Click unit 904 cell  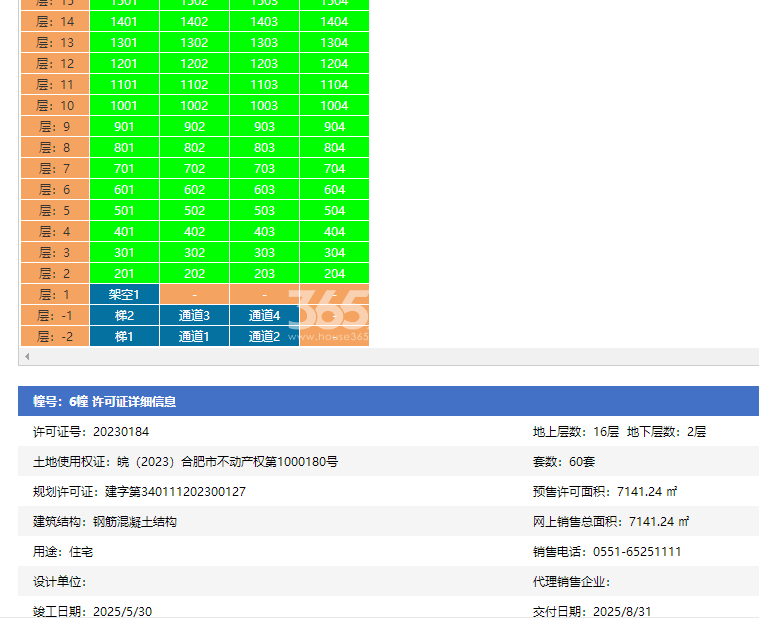pyautogui.click(x=334, y=127)
